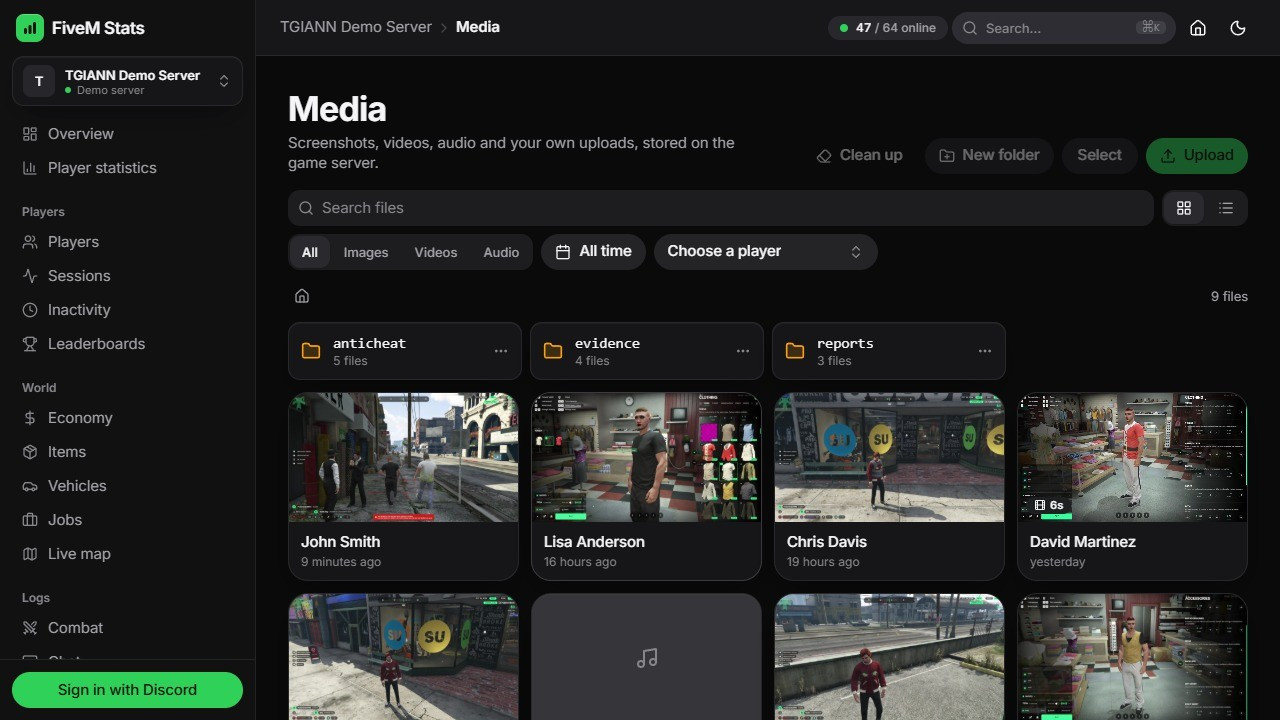Open the evidence folder
1280x720 pixels.
pyautogui.click(x=647, y=351)
